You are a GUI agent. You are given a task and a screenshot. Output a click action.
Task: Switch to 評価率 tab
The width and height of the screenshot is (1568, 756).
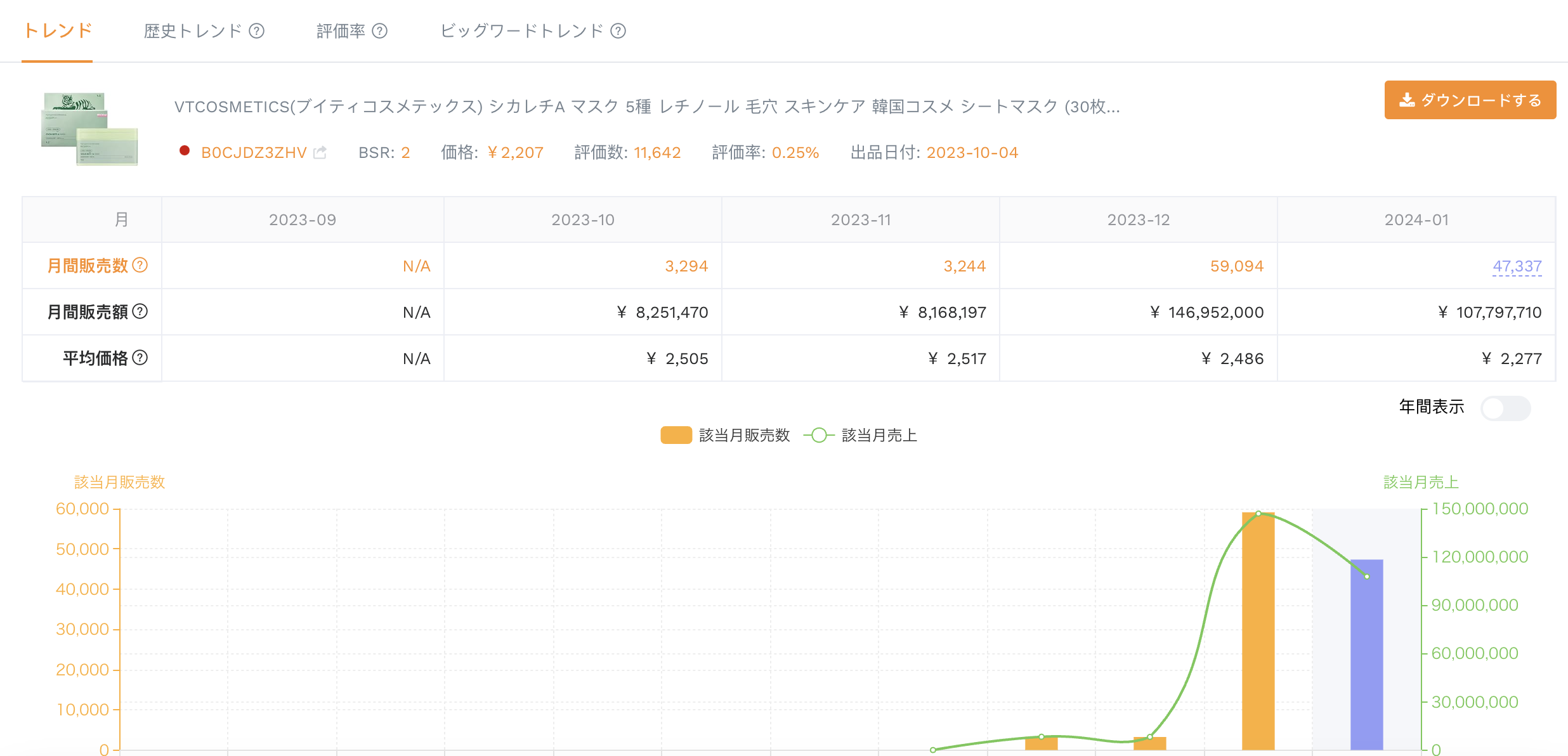[341, 31]
